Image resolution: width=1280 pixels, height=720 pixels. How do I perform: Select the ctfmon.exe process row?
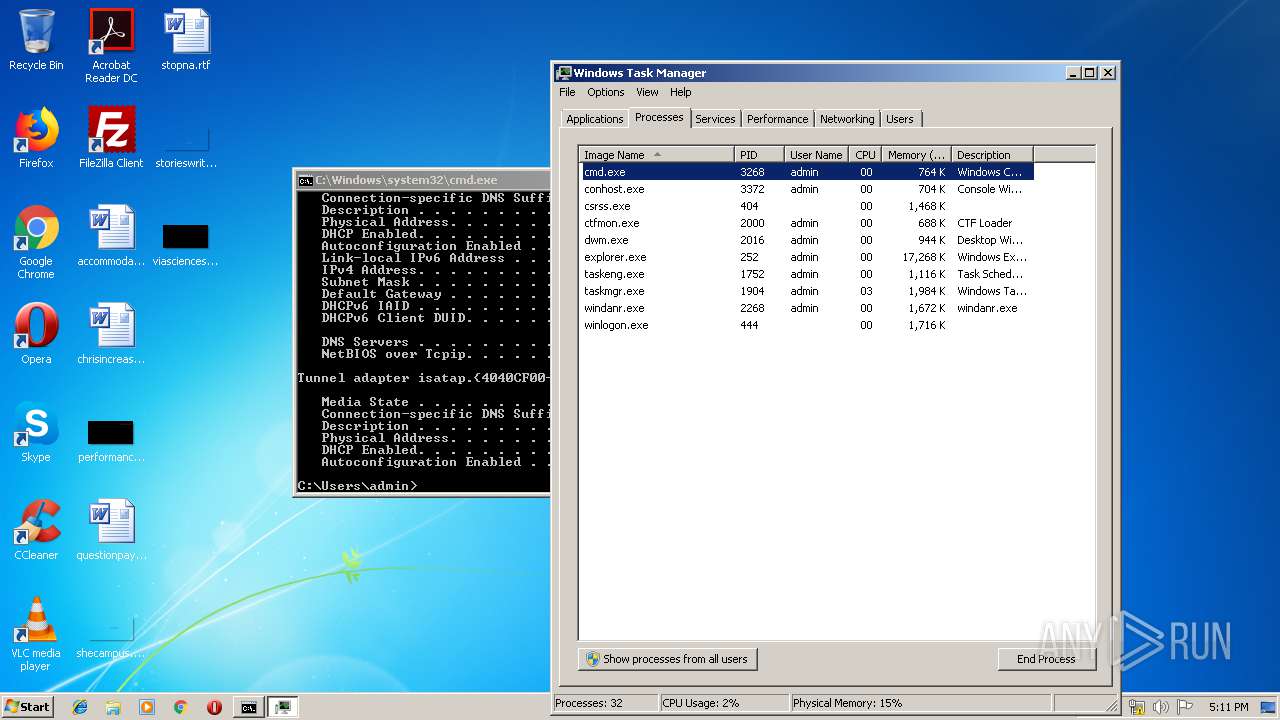806,223
